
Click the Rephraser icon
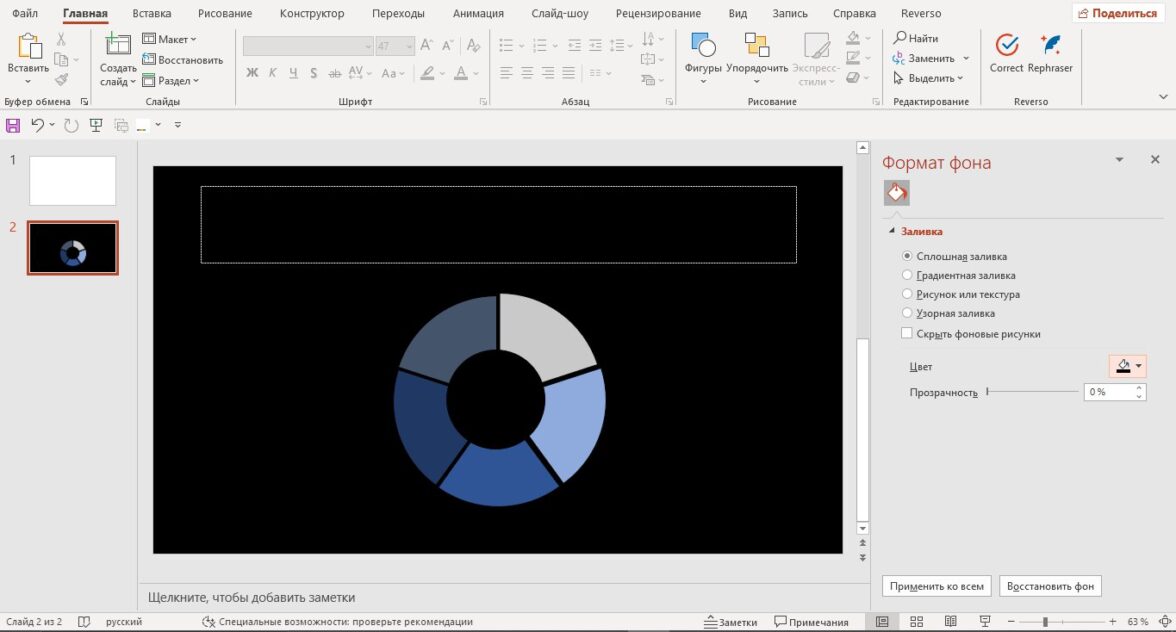tap(1050, 46)
